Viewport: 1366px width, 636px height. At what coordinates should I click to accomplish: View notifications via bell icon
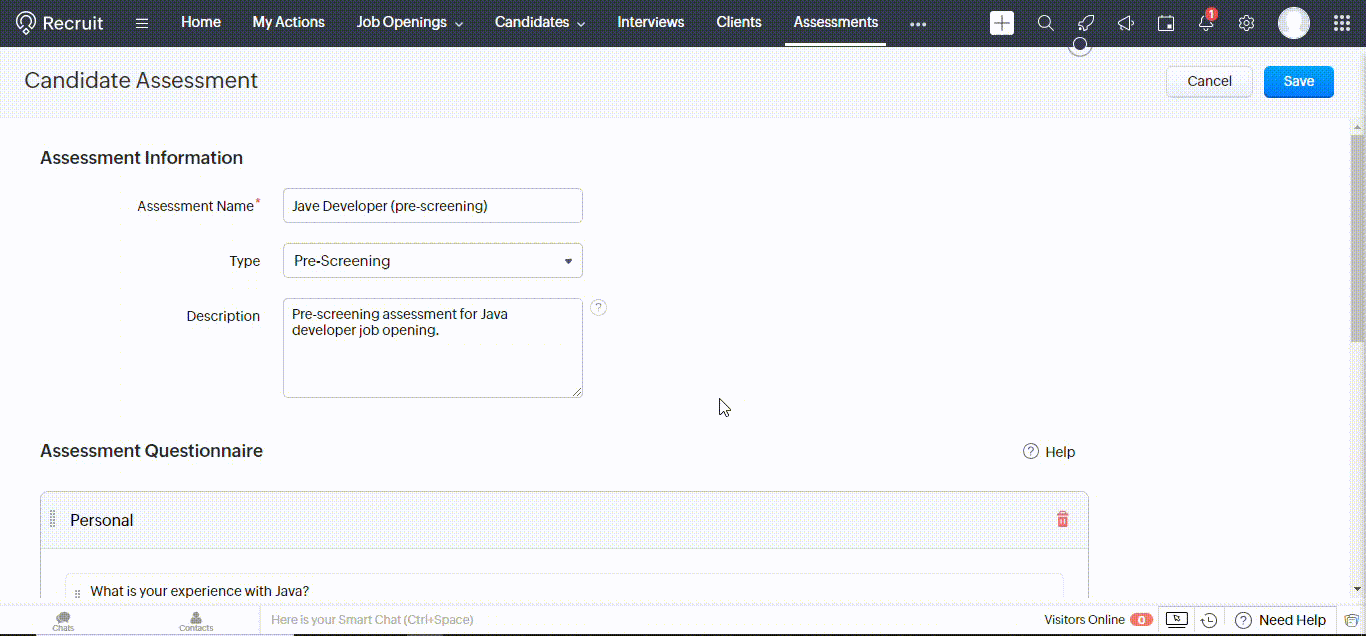click(x=1206, y=23)
